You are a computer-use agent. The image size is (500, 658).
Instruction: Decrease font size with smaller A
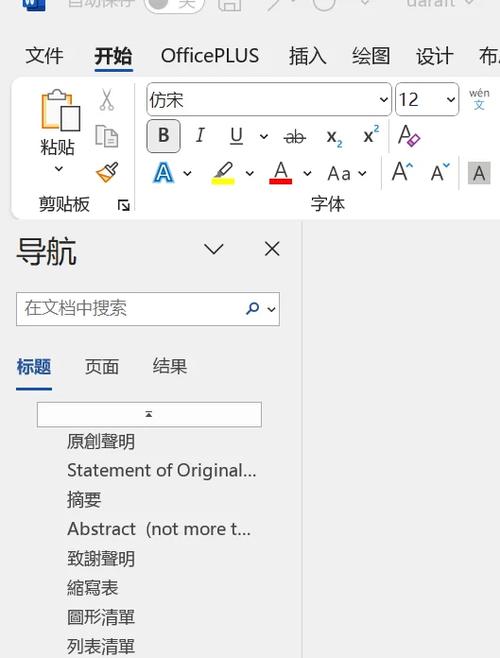pyautogui.click(x=440, y=172)
